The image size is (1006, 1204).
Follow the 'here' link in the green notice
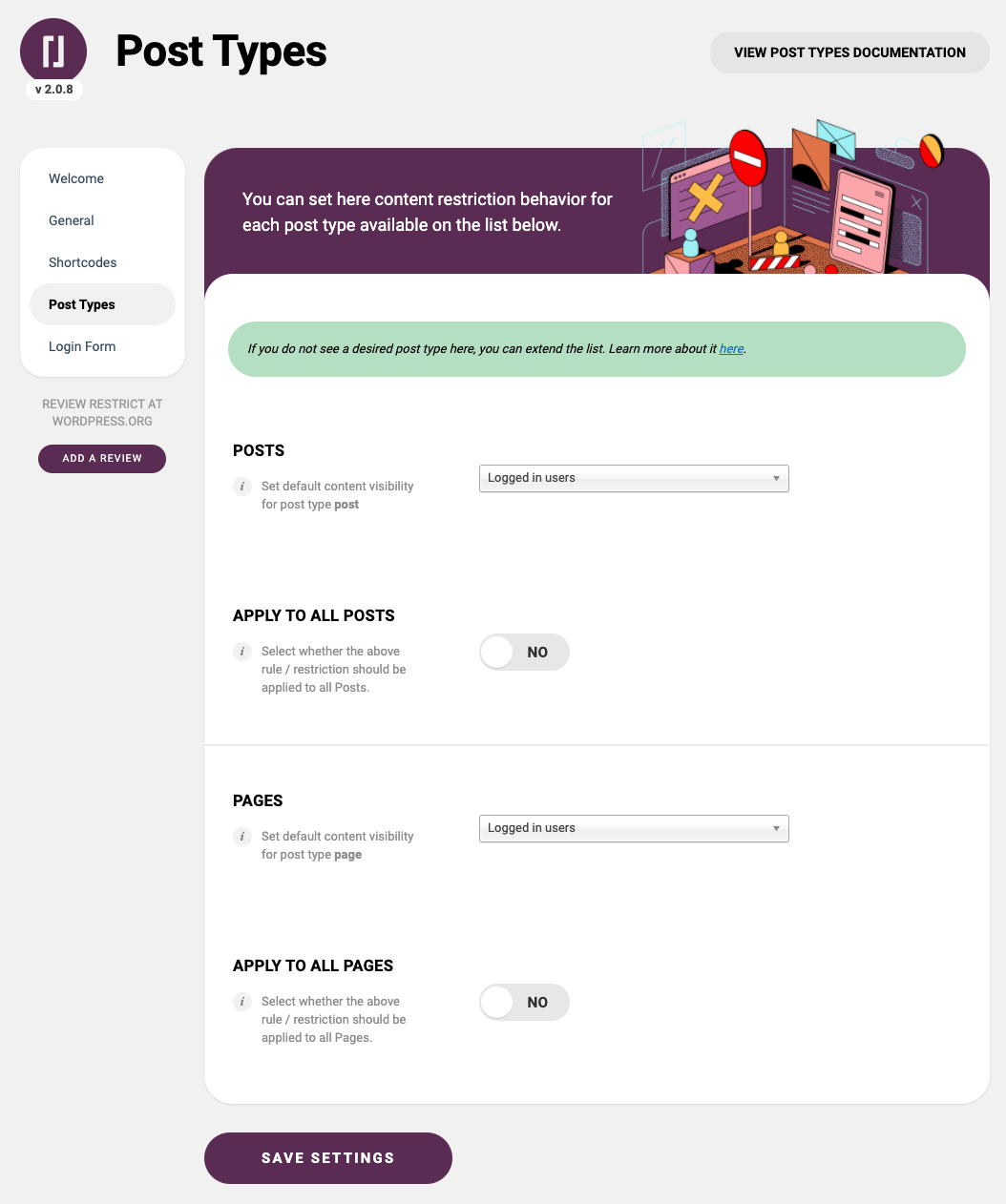click(x=731, y=349)
